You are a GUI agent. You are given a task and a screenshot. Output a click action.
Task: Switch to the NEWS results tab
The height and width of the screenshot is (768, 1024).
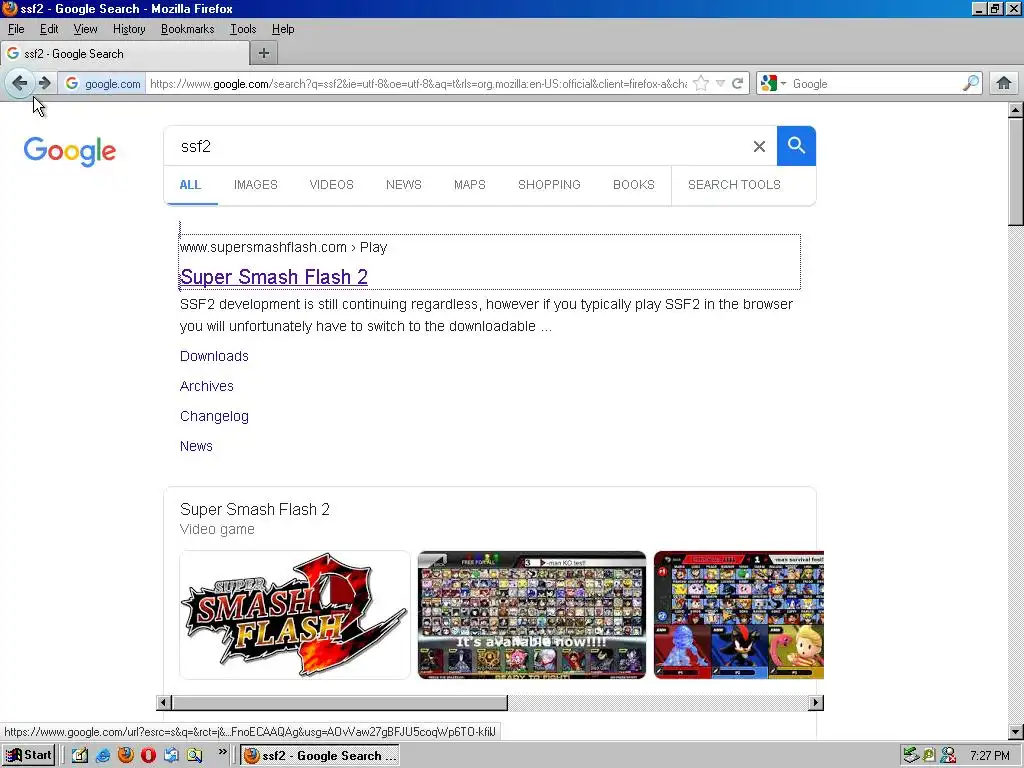tap(404, 185)
